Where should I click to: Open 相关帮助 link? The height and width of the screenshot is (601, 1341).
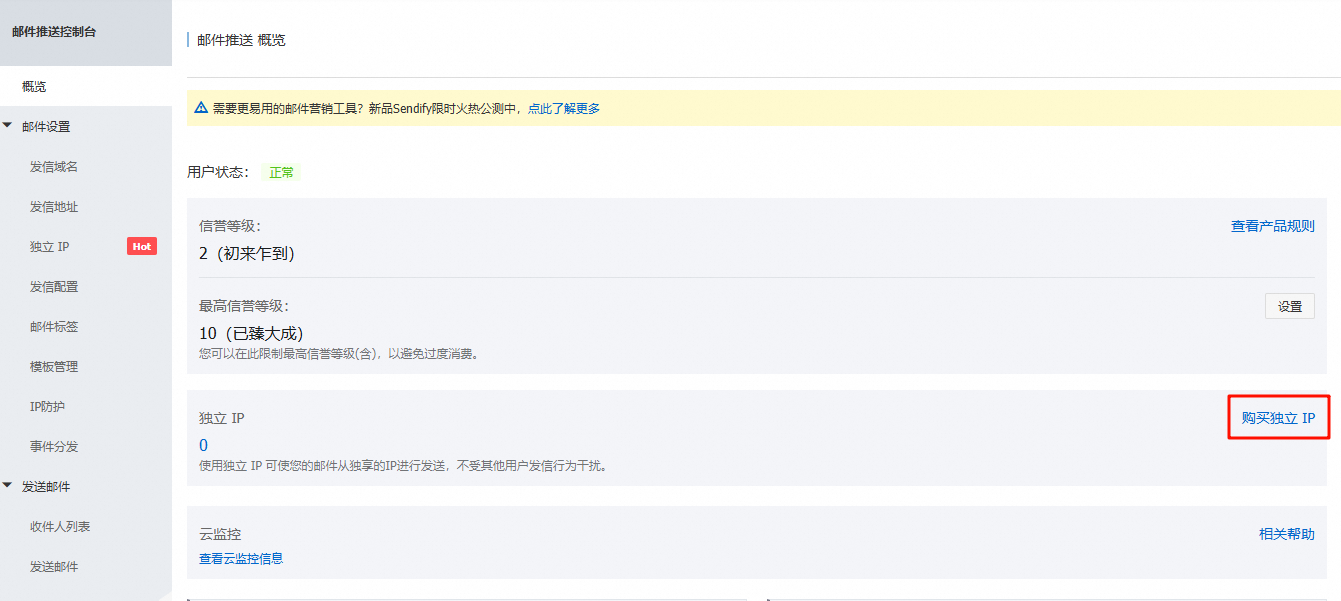(x=1287, y=534)
